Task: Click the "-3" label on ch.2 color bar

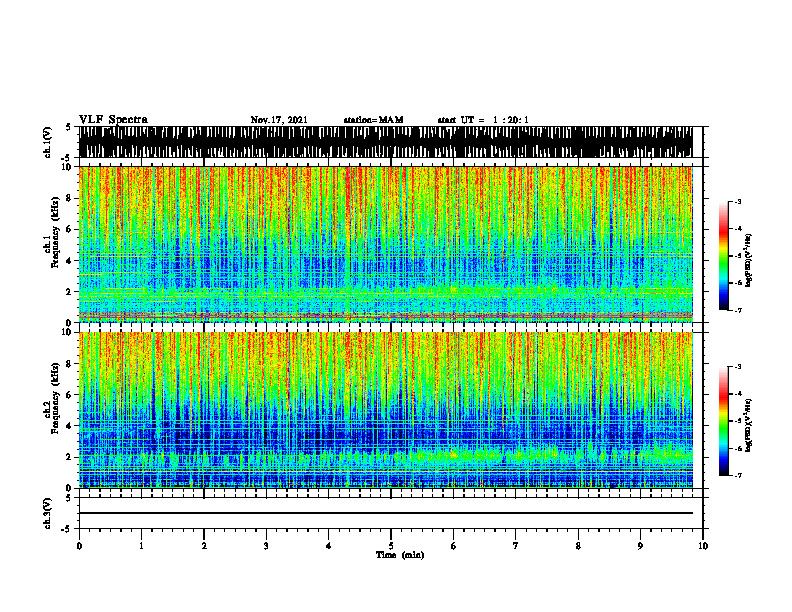Action: point(737,367)
